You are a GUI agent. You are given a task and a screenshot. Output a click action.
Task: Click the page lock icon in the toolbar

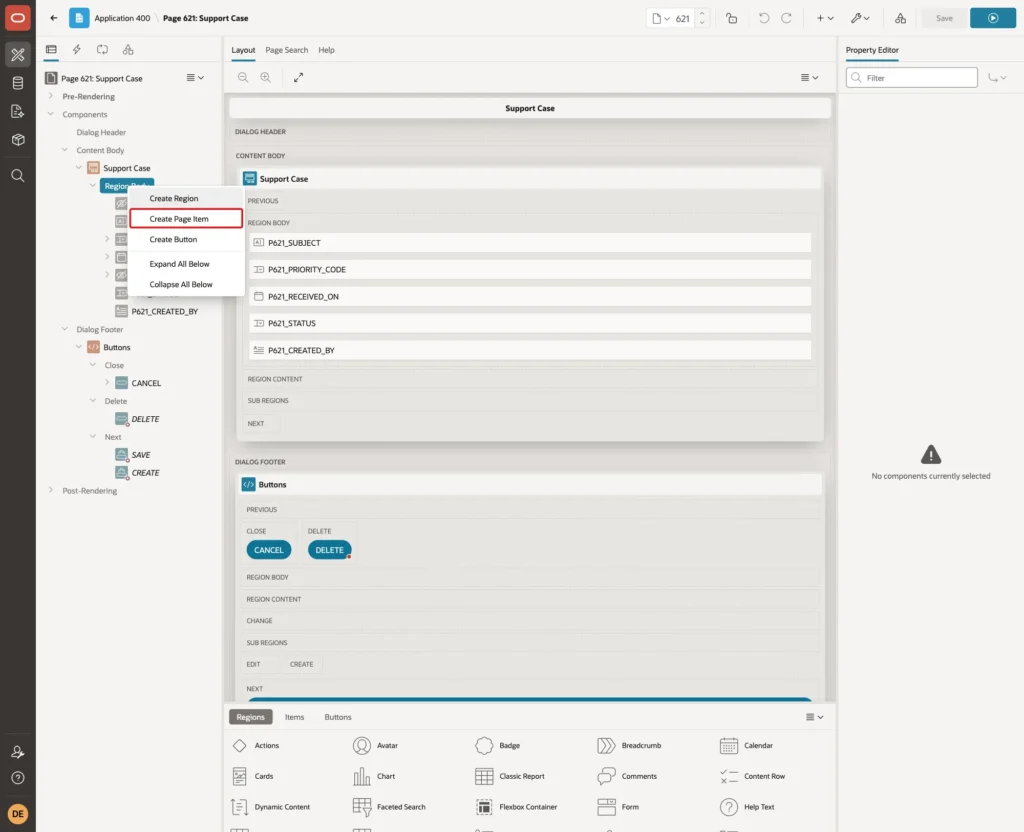point(731,18)
